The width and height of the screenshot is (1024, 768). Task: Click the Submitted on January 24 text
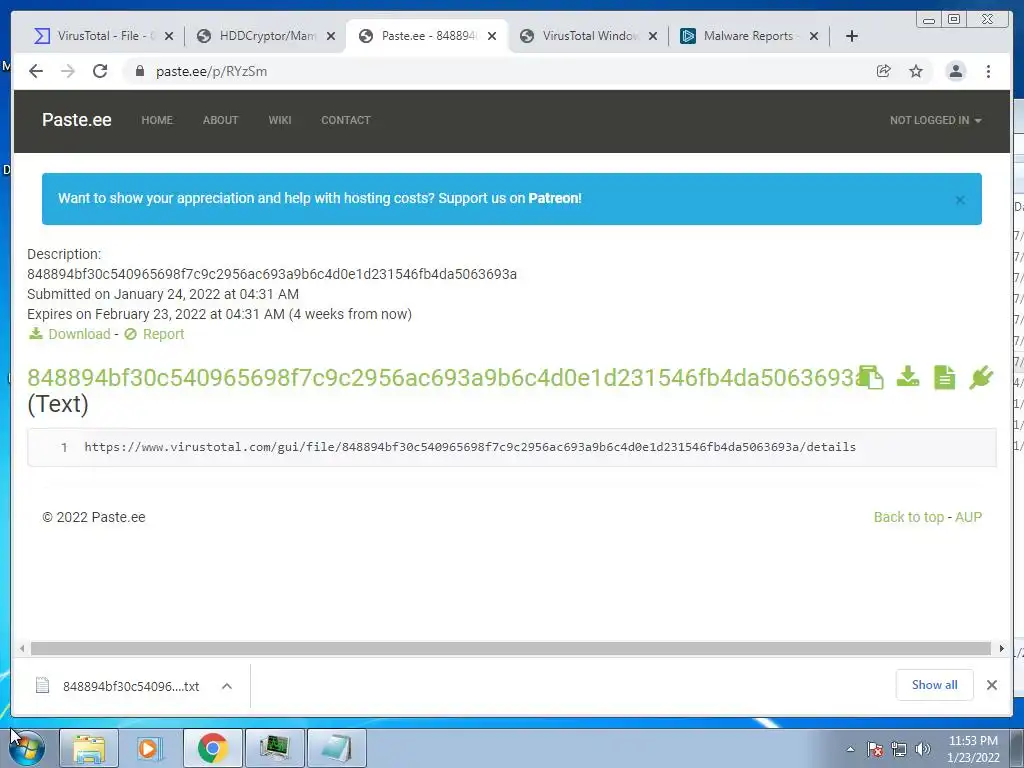point(163,294)
